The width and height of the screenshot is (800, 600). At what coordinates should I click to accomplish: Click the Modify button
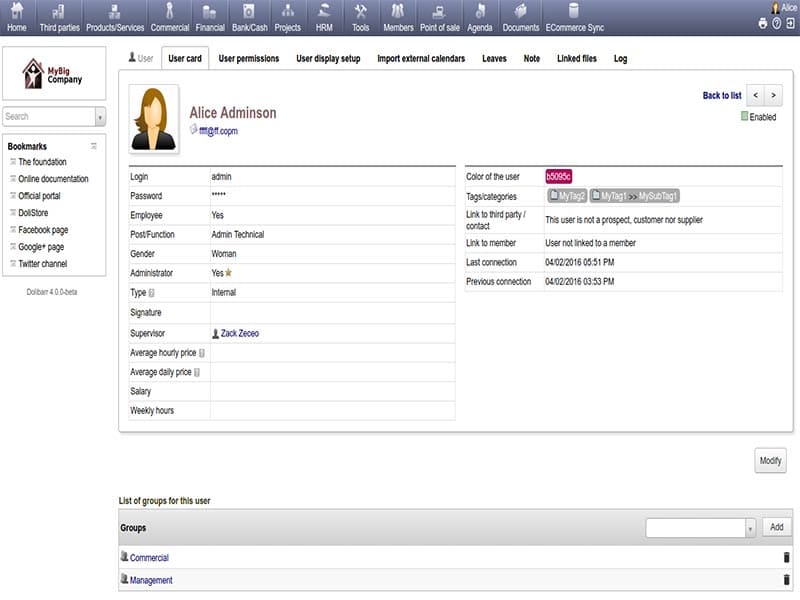(769, 461)
